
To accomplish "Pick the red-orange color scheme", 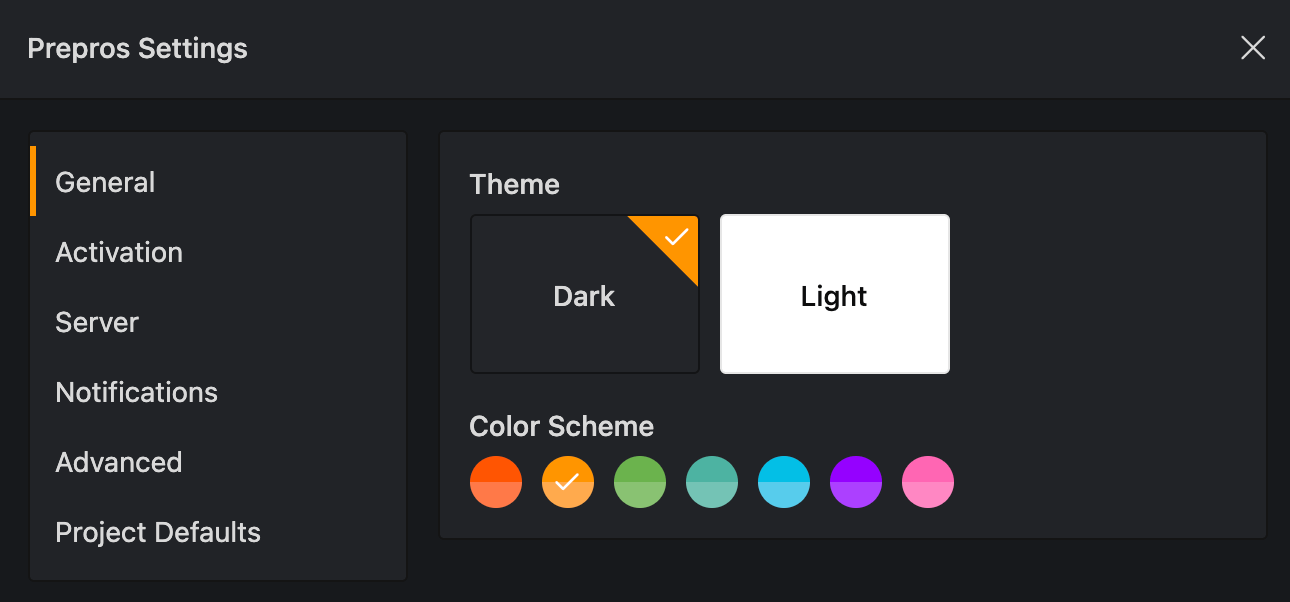I will click(496, 482).
